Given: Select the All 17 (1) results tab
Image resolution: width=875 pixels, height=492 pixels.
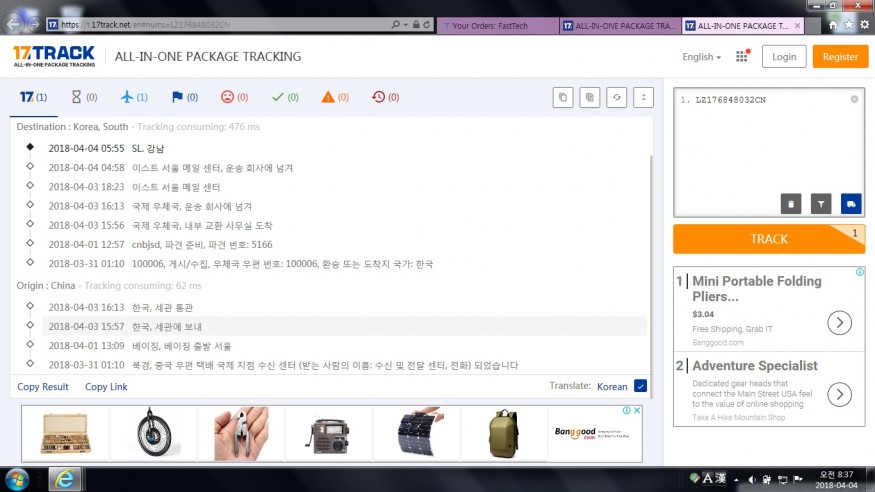Looking at the screenshot, I should click(32, 97).
